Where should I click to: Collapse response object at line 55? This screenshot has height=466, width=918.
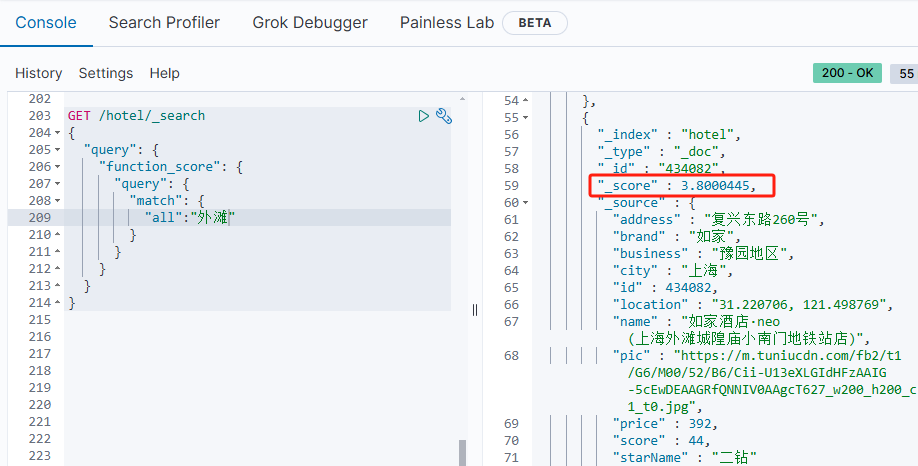[x=525, y=118]
